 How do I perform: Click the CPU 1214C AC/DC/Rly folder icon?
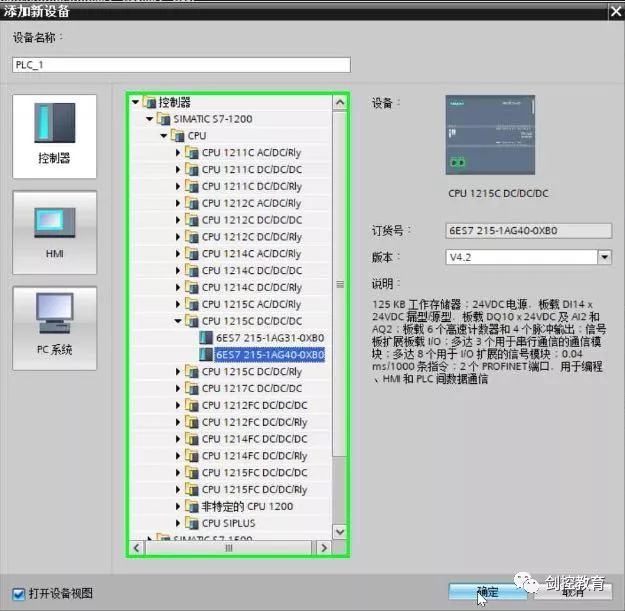click(192, 253)
